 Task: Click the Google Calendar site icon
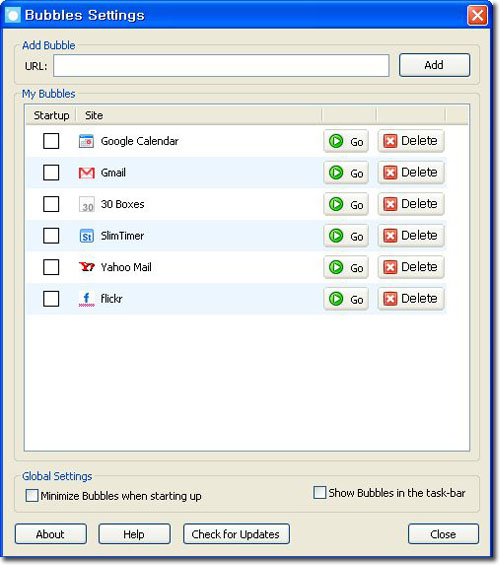coord(86,141)
